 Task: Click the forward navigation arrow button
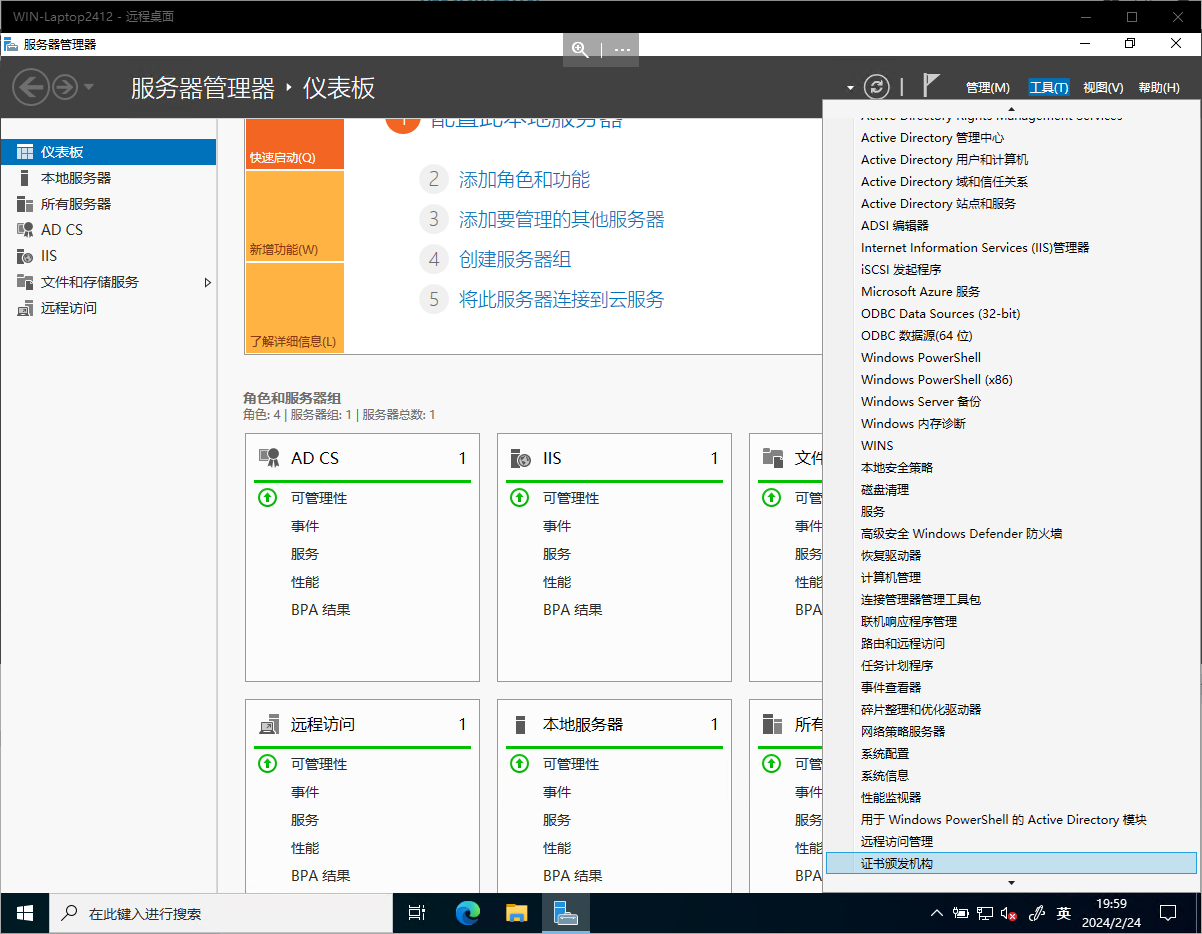65,87
